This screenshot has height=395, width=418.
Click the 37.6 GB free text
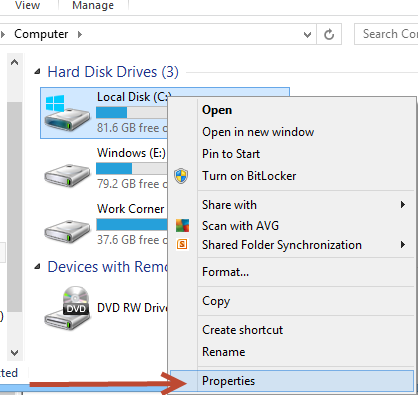click(132, 240)
